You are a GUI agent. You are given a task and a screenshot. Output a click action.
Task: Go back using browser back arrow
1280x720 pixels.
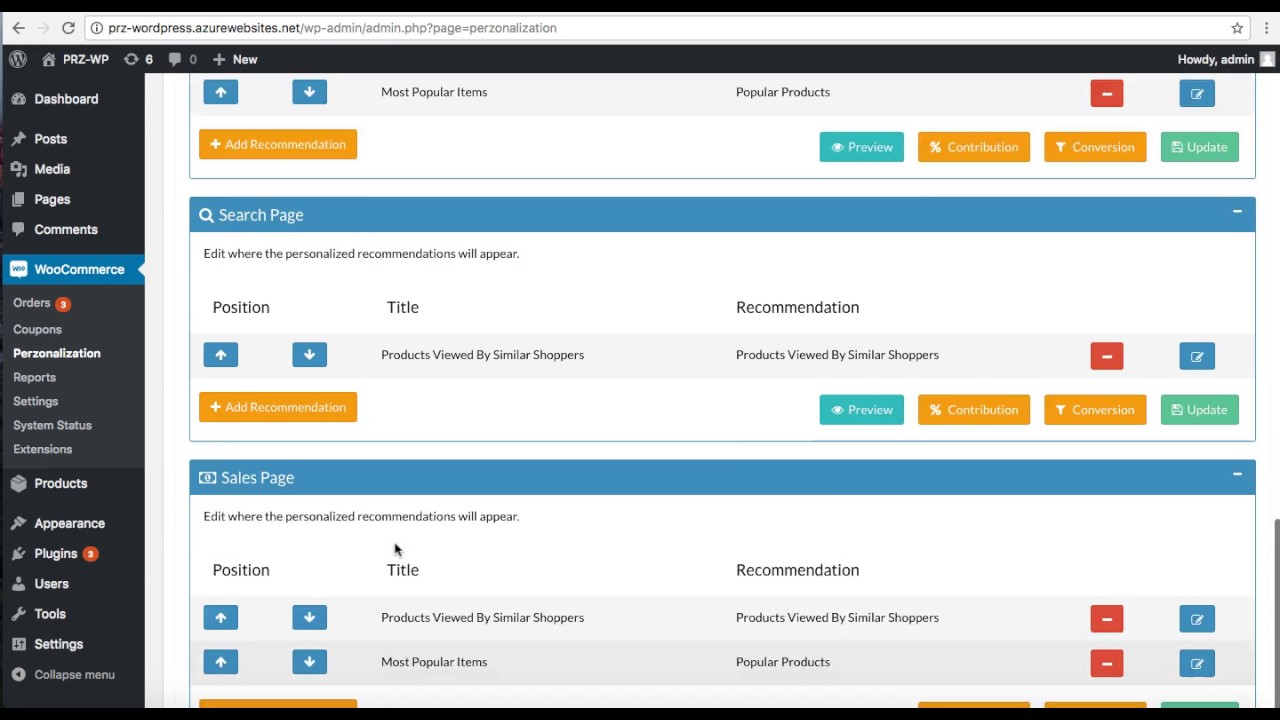coord(18,28)
